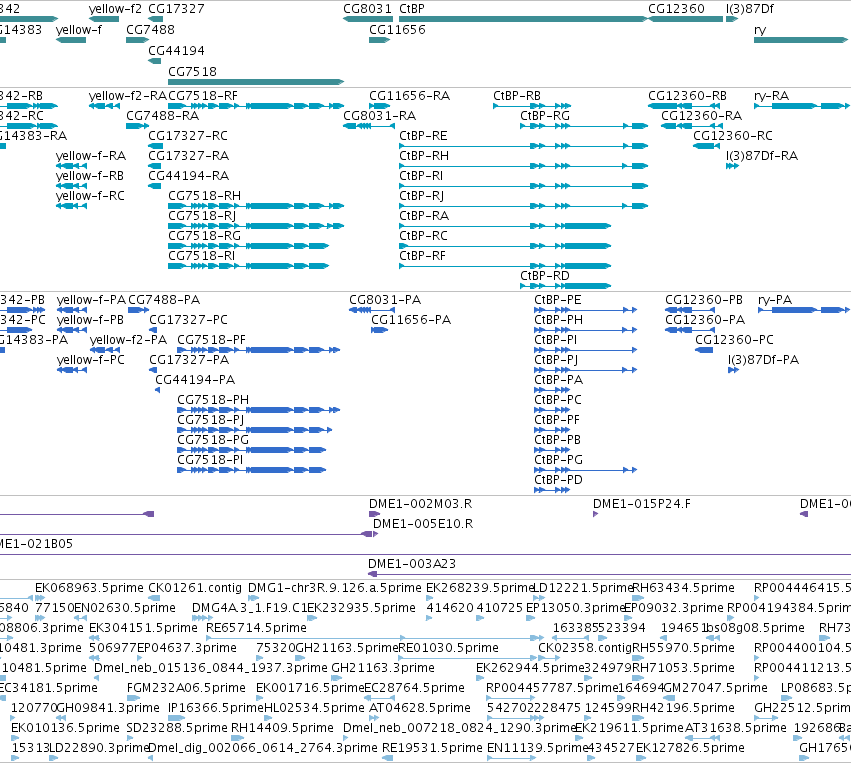Select BAC clone DME1-003A23
This screenshot has height=763, width=851.
click(609, 574)
